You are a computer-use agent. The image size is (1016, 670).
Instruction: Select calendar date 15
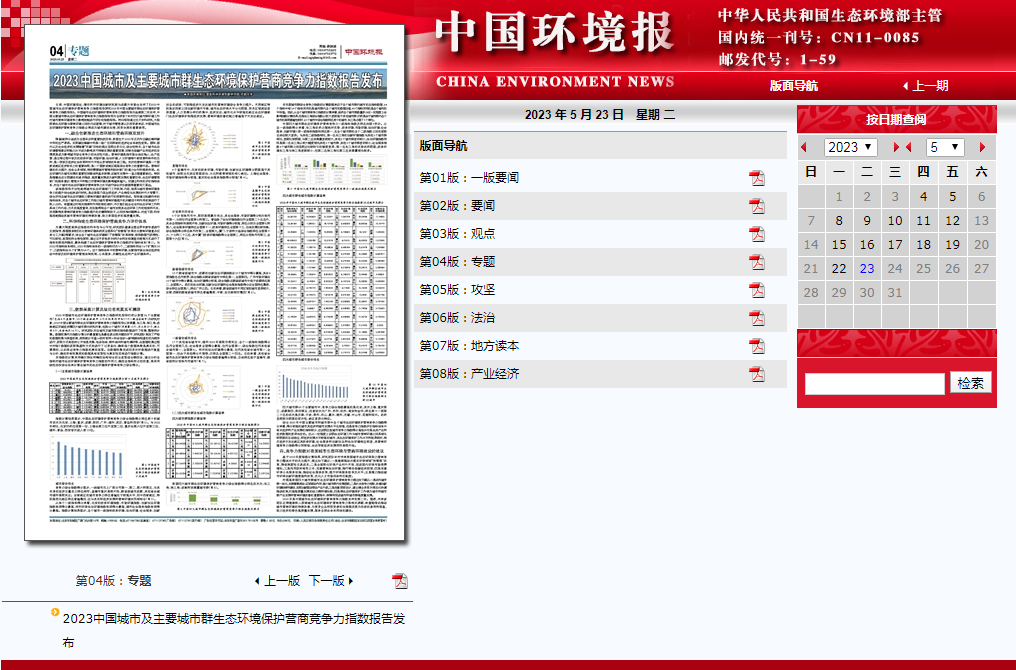click(838, 244)
